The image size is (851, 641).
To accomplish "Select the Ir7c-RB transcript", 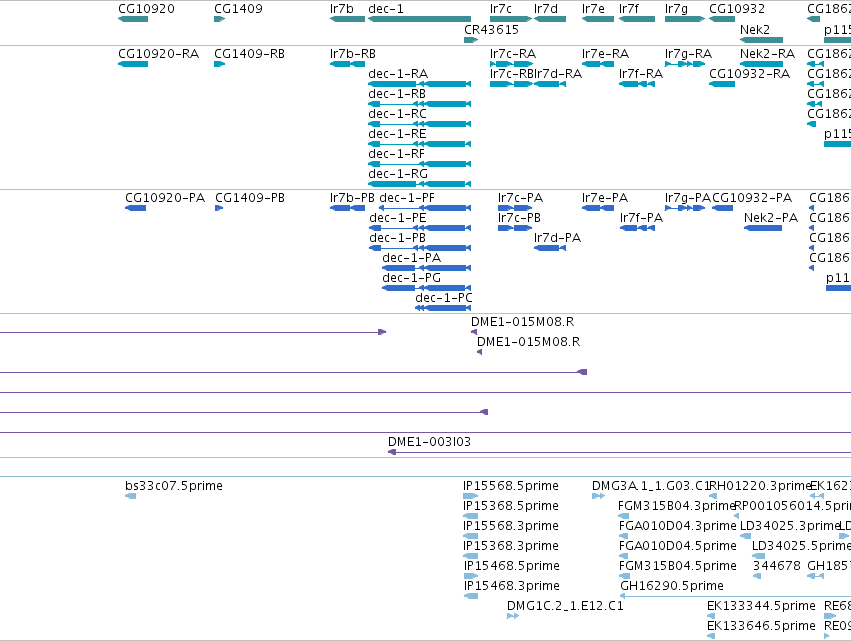I will (x=512, y=74).
